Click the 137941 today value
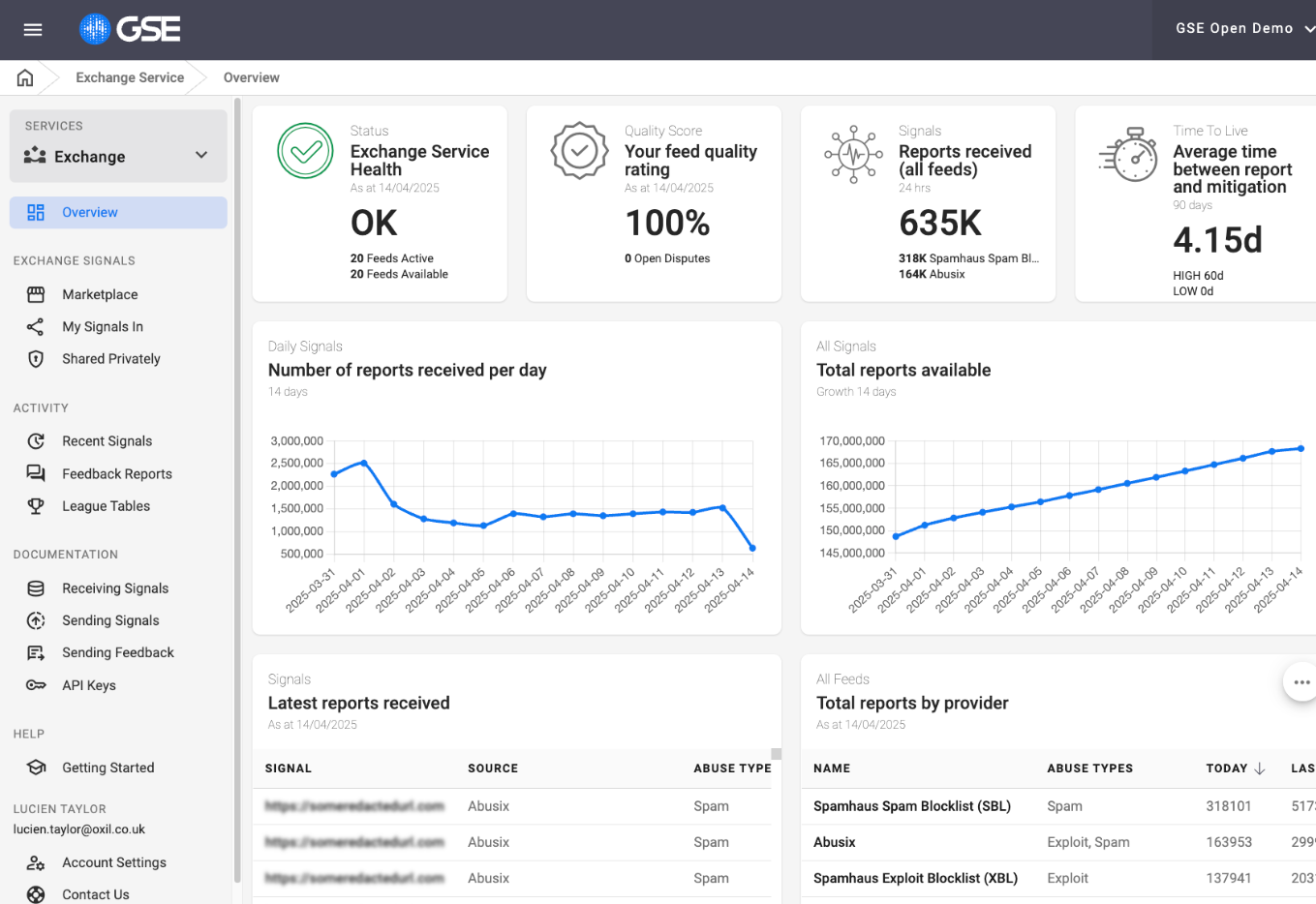The width and height of the screenshot is (1316, 904). click(x=1229, y=879)
